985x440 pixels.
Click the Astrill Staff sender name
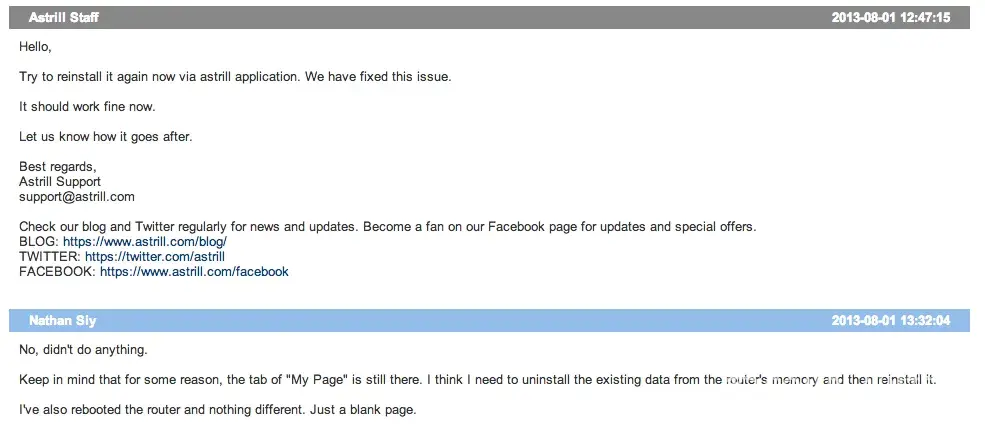[x=64, y=18]
